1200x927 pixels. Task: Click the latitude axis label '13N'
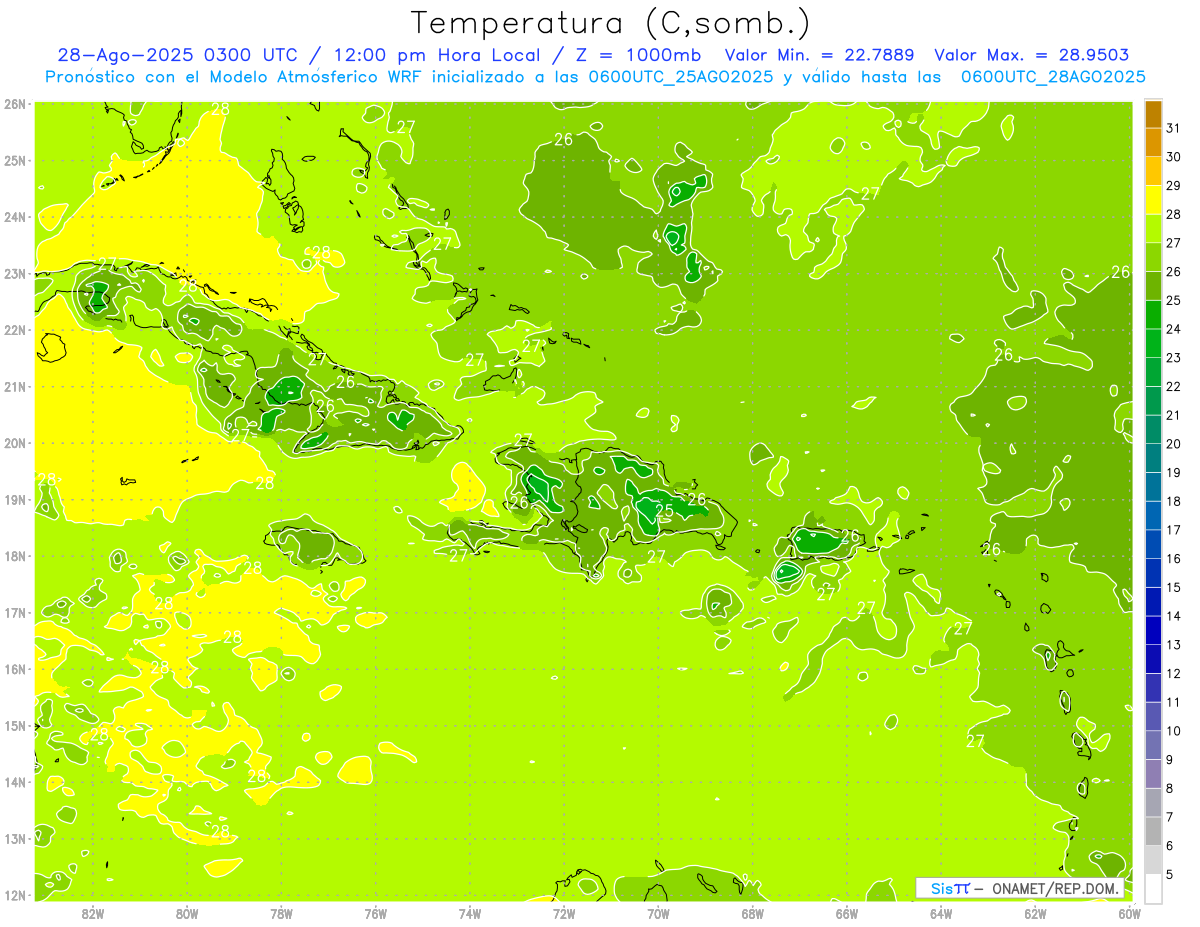click(15, 839)
